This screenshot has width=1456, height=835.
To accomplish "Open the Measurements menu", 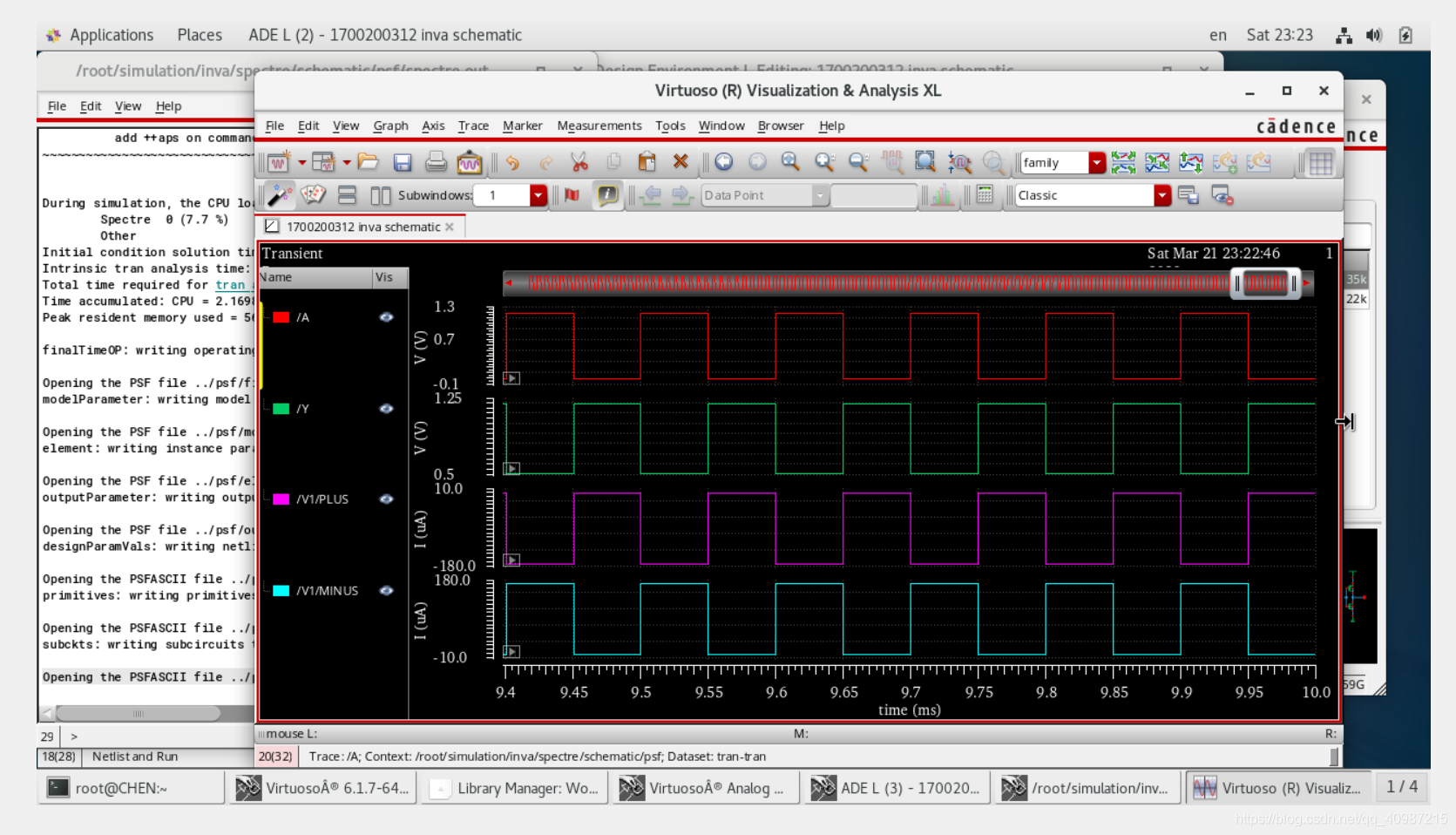I will click(599, 126).
